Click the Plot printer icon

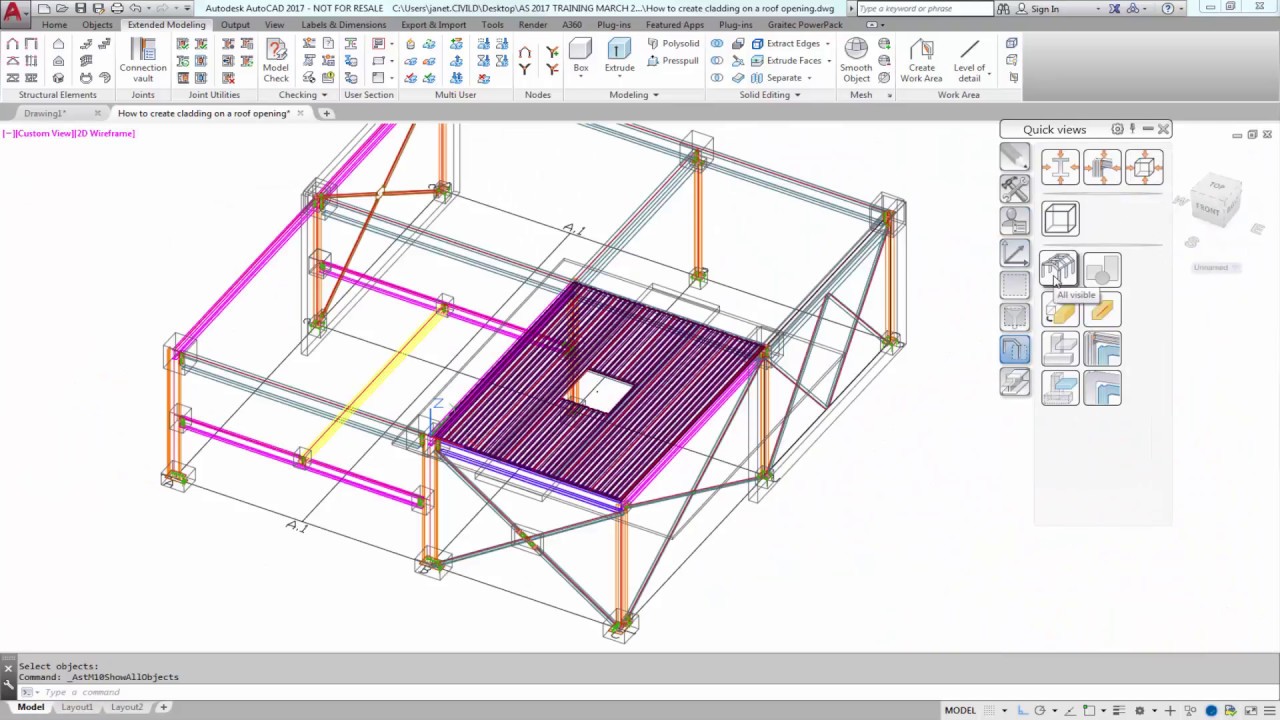coord(117,8)
